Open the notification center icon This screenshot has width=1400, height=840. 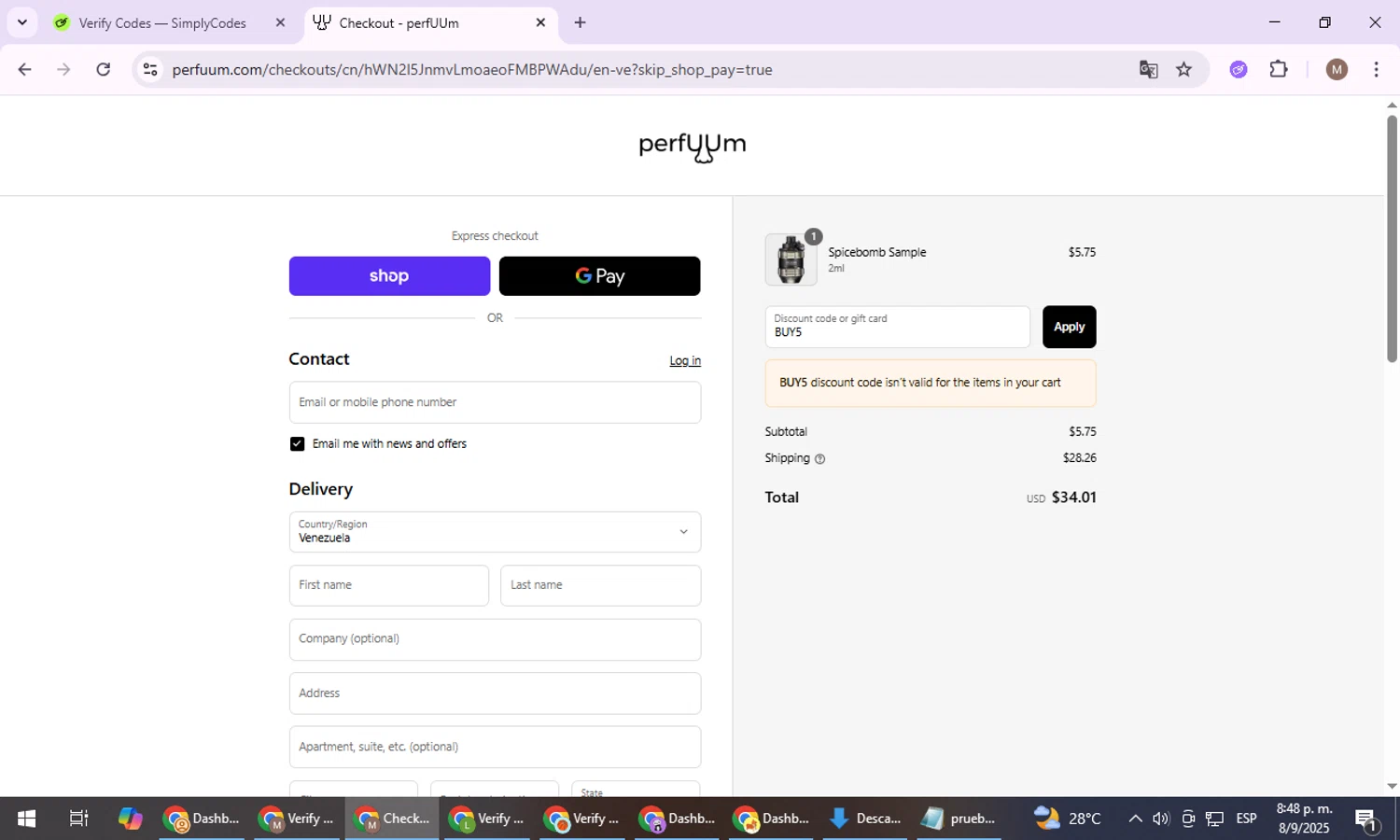[x=1366, y=819]
